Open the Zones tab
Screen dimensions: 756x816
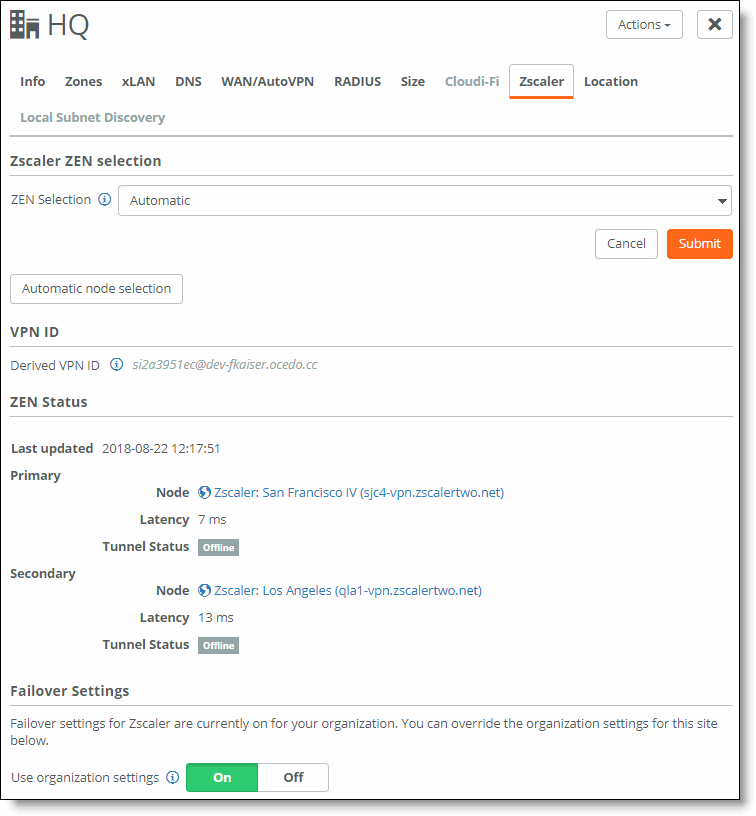[x=83, y=82]
